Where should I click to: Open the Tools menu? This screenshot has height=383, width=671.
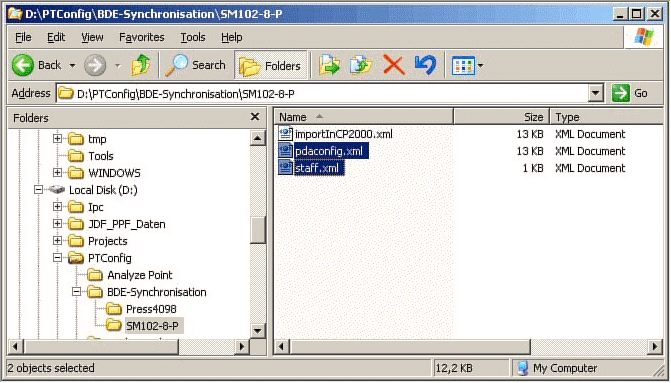tap(193, 38)
